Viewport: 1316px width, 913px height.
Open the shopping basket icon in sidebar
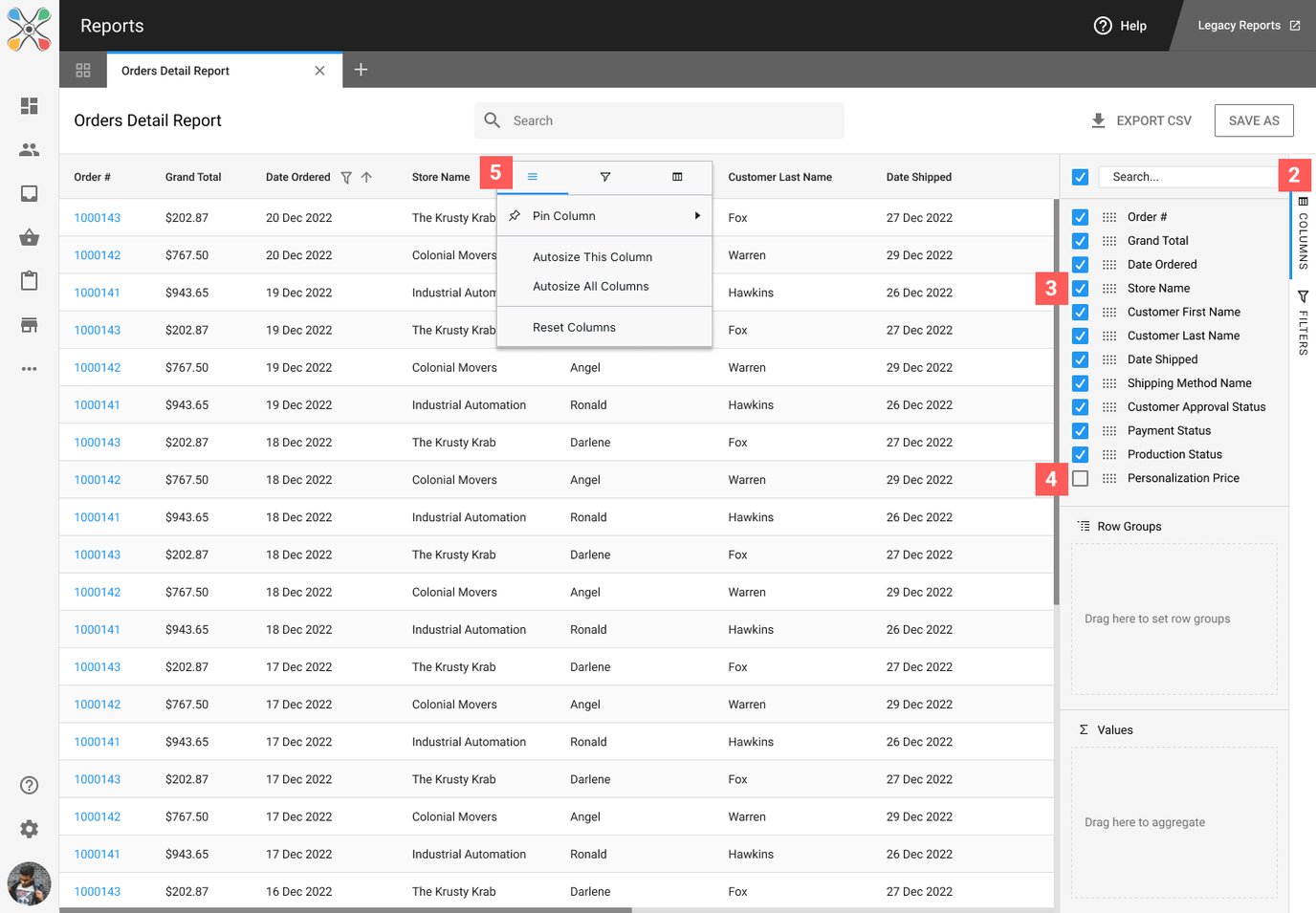pos(29,238)
